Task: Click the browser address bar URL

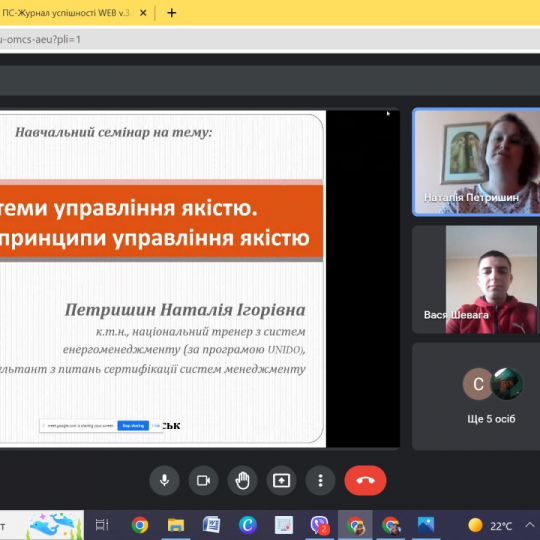Action: (40, 40)
